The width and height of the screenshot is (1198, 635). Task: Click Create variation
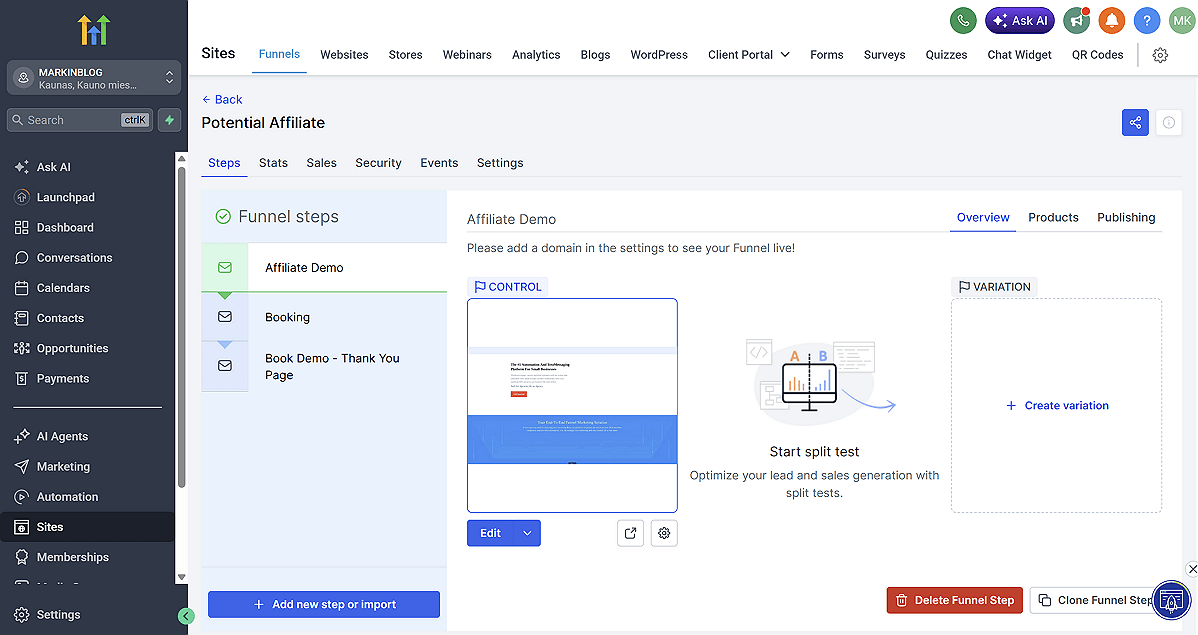coord(1057,406)
